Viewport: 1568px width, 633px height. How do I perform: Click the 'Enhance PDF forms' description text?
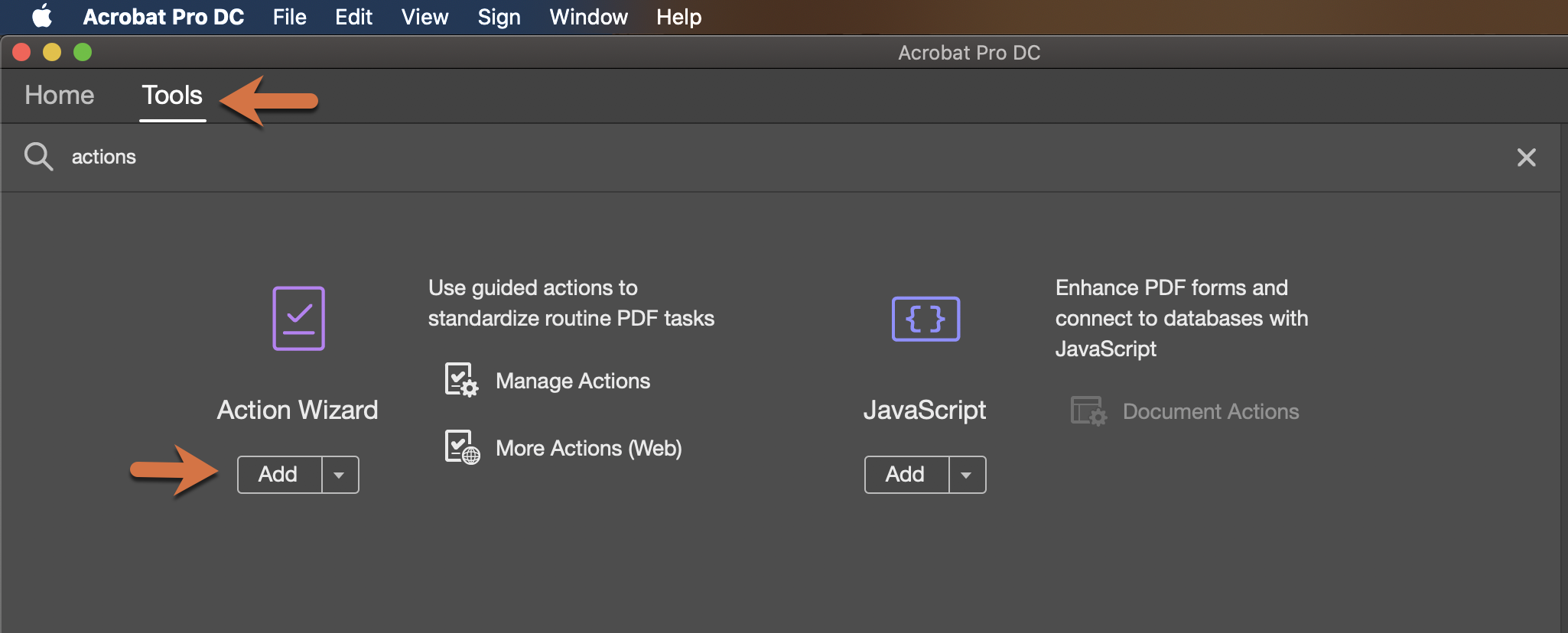1182,318
